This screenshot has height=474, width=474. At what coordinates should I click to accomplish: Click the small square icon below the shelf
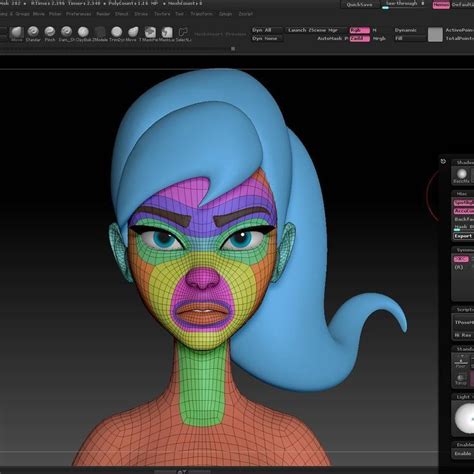click(x=233, y=49)
